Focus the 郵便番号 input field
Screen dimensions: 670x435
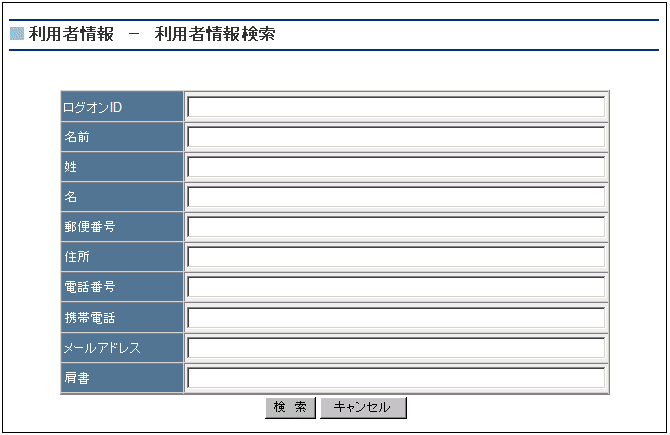tap(396, 227)
